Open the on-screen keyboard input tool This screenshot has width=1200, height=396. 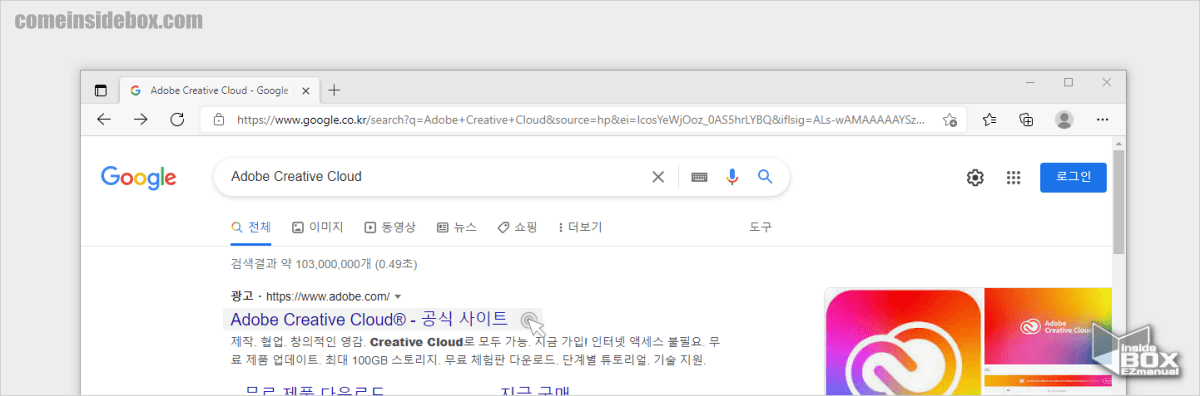click(699, 177)
